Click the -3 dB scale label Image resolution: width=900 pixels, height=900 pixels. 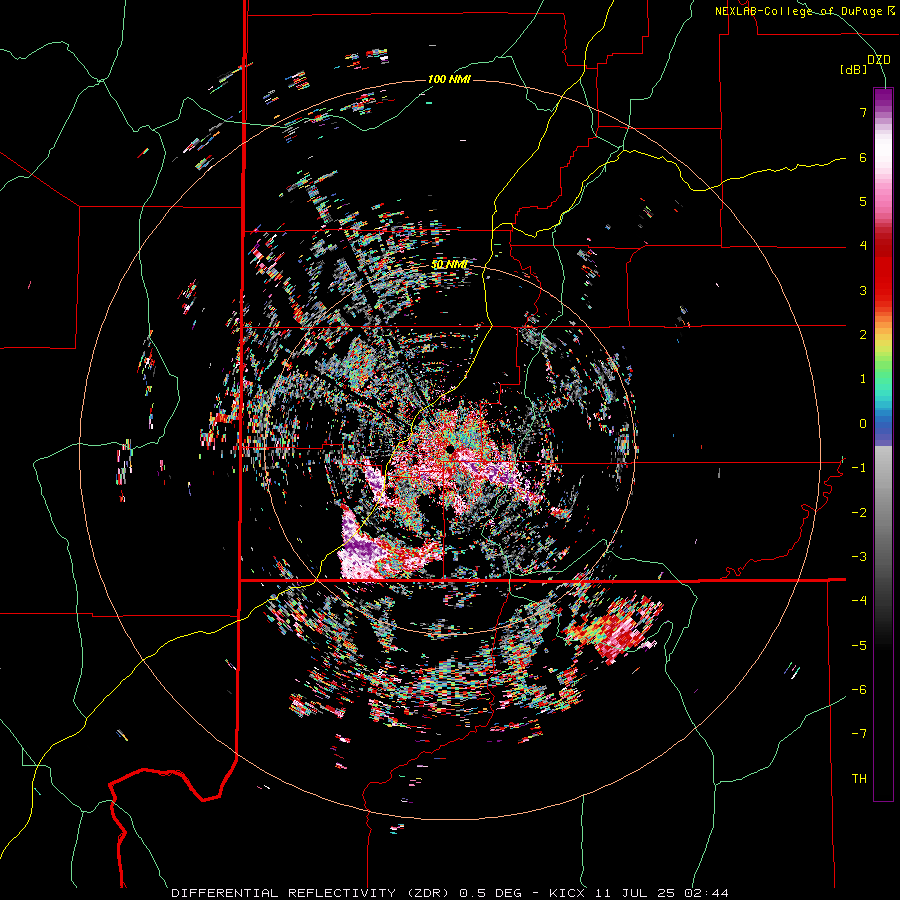click(859, 557)
